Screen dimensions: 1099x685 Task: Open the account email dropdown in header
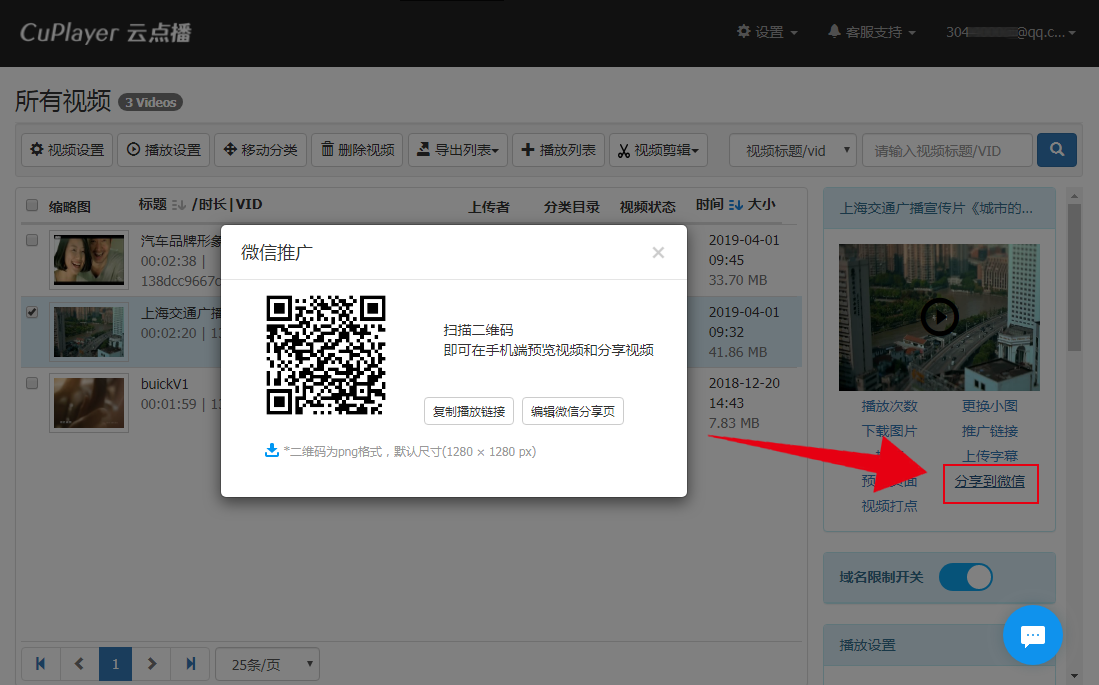1011,32
